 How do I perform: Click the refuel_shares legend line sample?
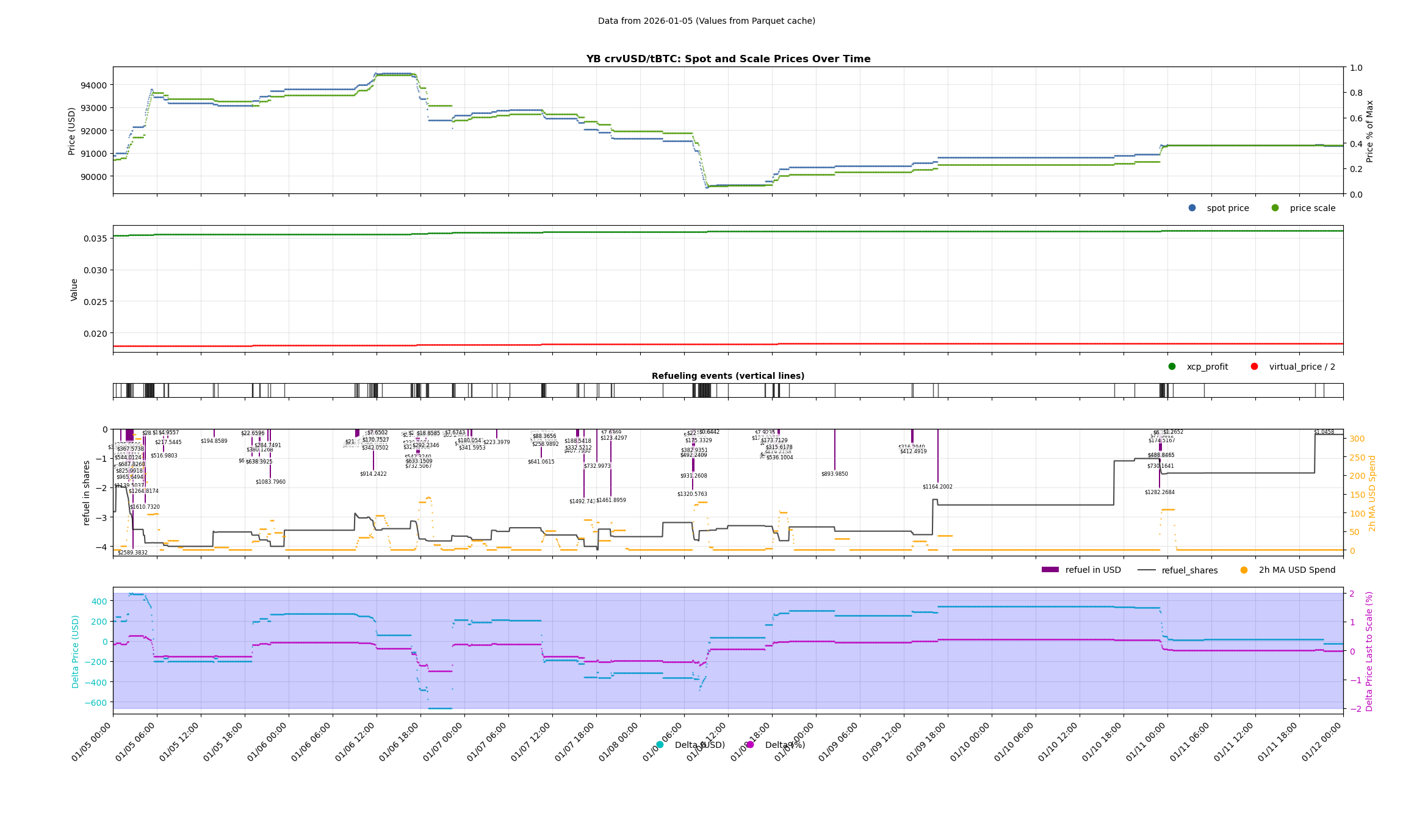click(x=1146, y=570)
